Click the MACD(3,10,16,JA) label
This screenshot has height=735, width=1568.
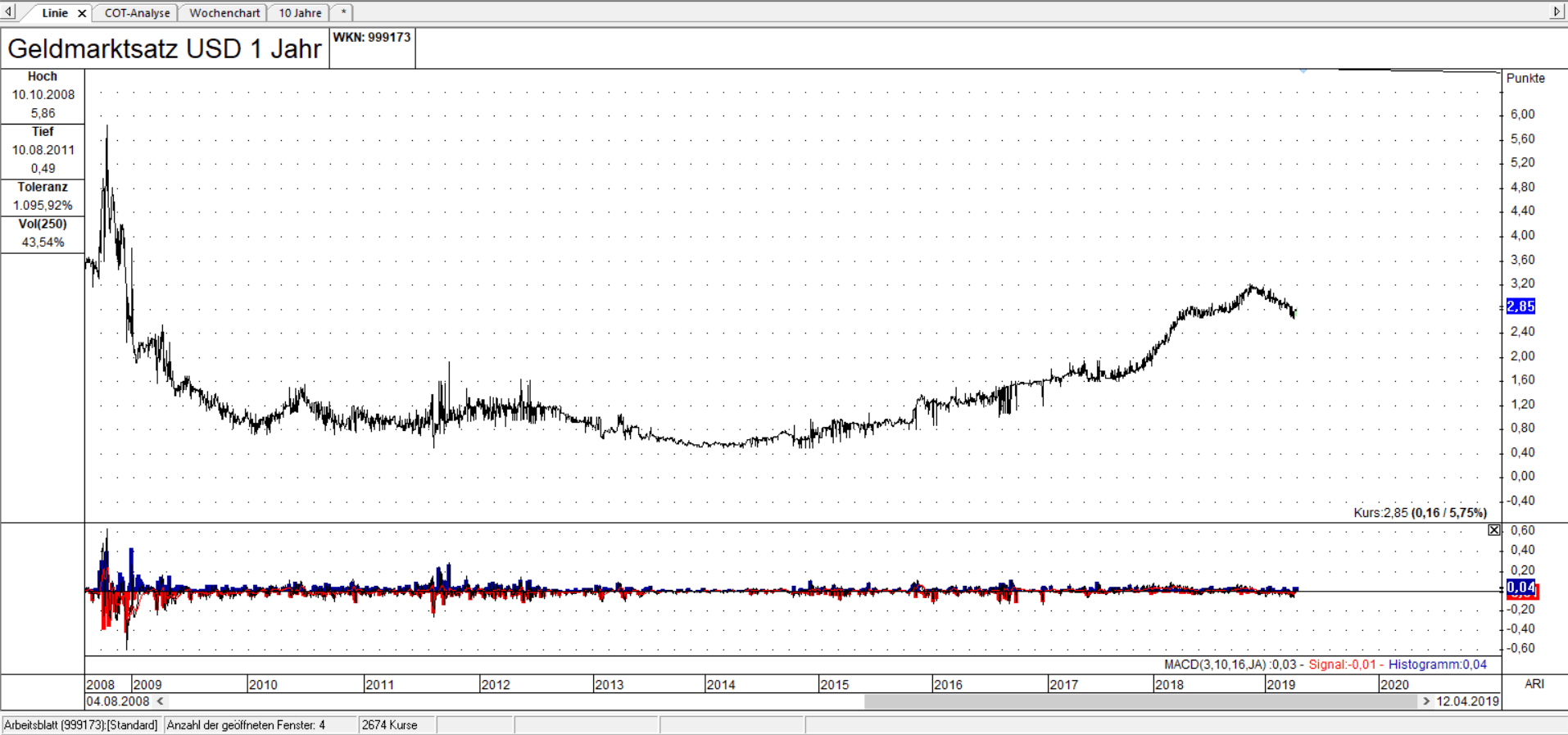pyautogui.click(x=1215, y=665)
